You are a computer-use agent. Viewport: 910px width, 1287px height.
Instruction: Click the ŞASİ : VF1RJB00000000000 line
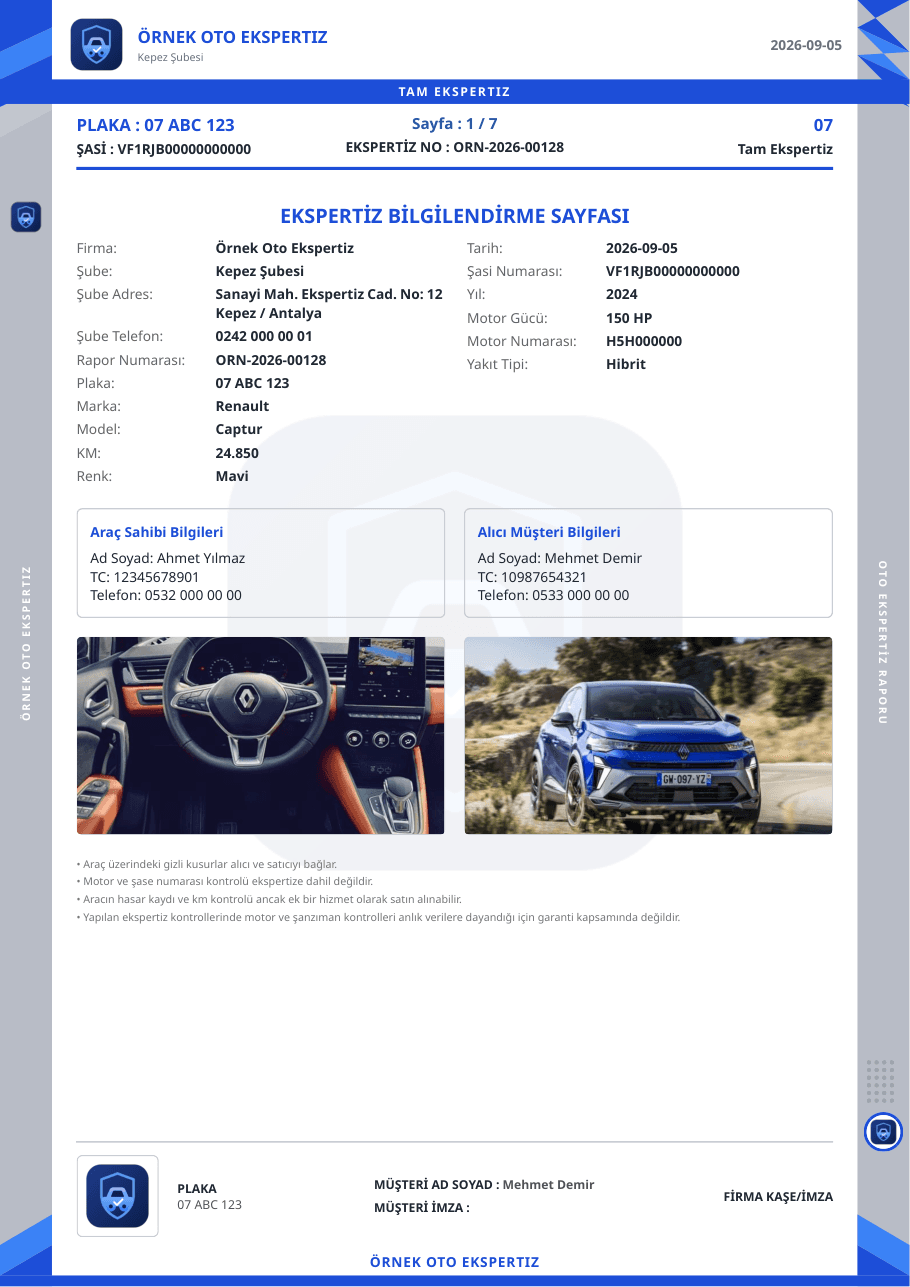164,149
